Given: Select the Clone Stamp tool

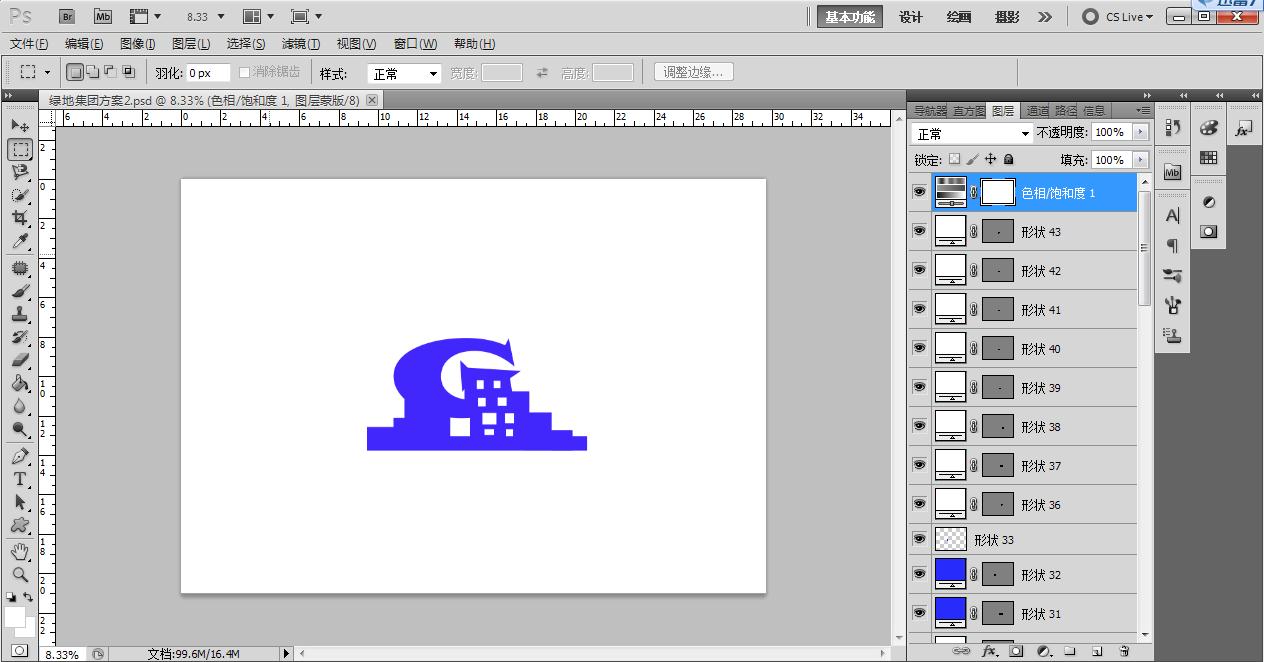Looking at the screenshot, I should pos(20,314).
